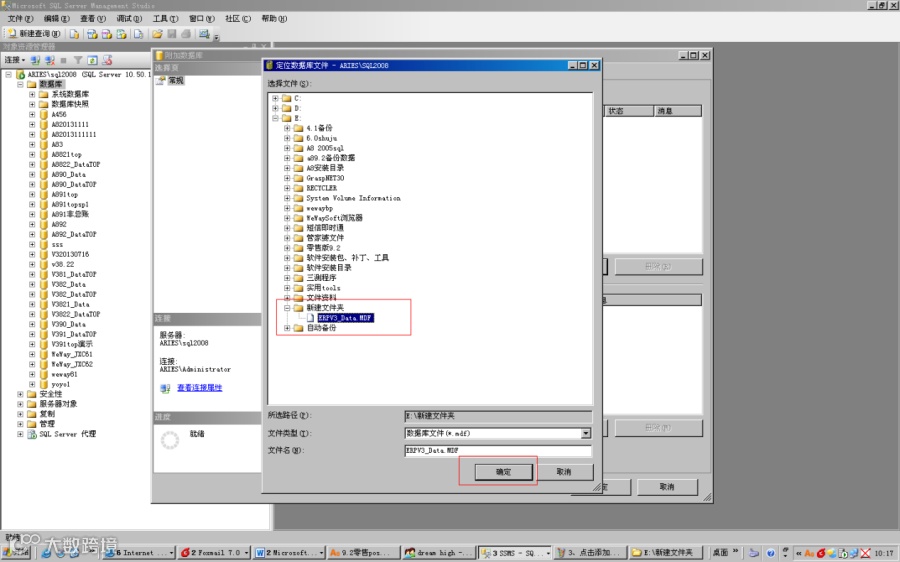This screenshot has height=562, width=900.
Task: Collapse the E: drive node
Action: [276, 118]
